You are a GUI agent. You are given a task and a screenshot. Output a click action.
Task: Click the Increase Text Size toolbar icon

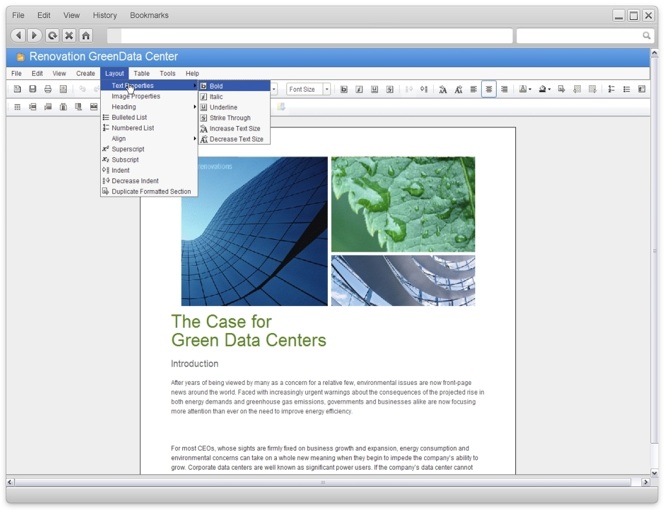tap(443, 89)
